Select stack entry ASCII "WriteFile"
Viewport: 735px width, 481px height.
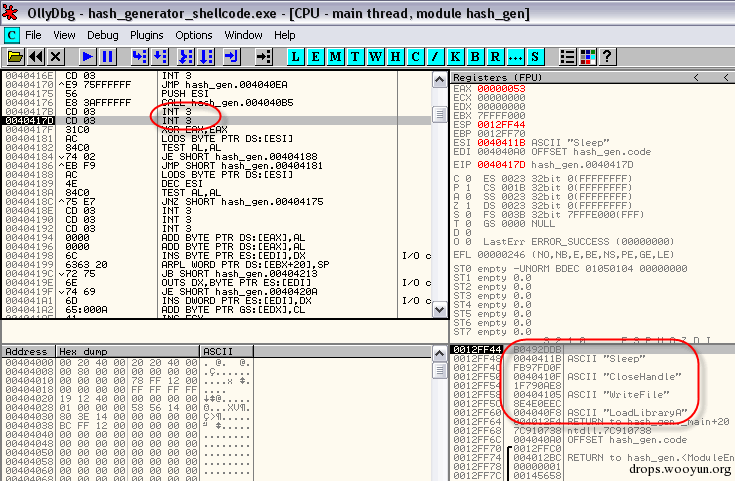coord(618,394)
